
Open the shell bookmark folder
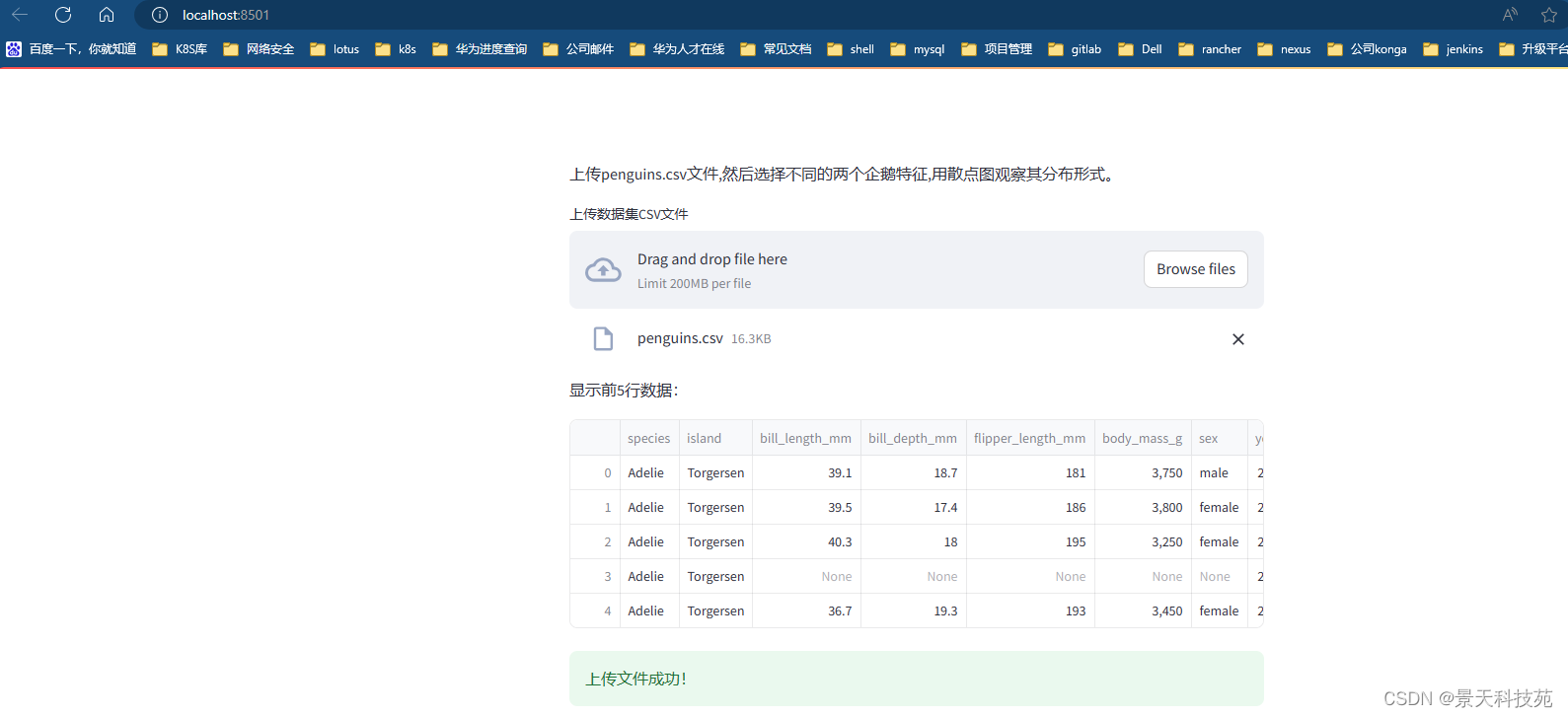click(851, 49)
